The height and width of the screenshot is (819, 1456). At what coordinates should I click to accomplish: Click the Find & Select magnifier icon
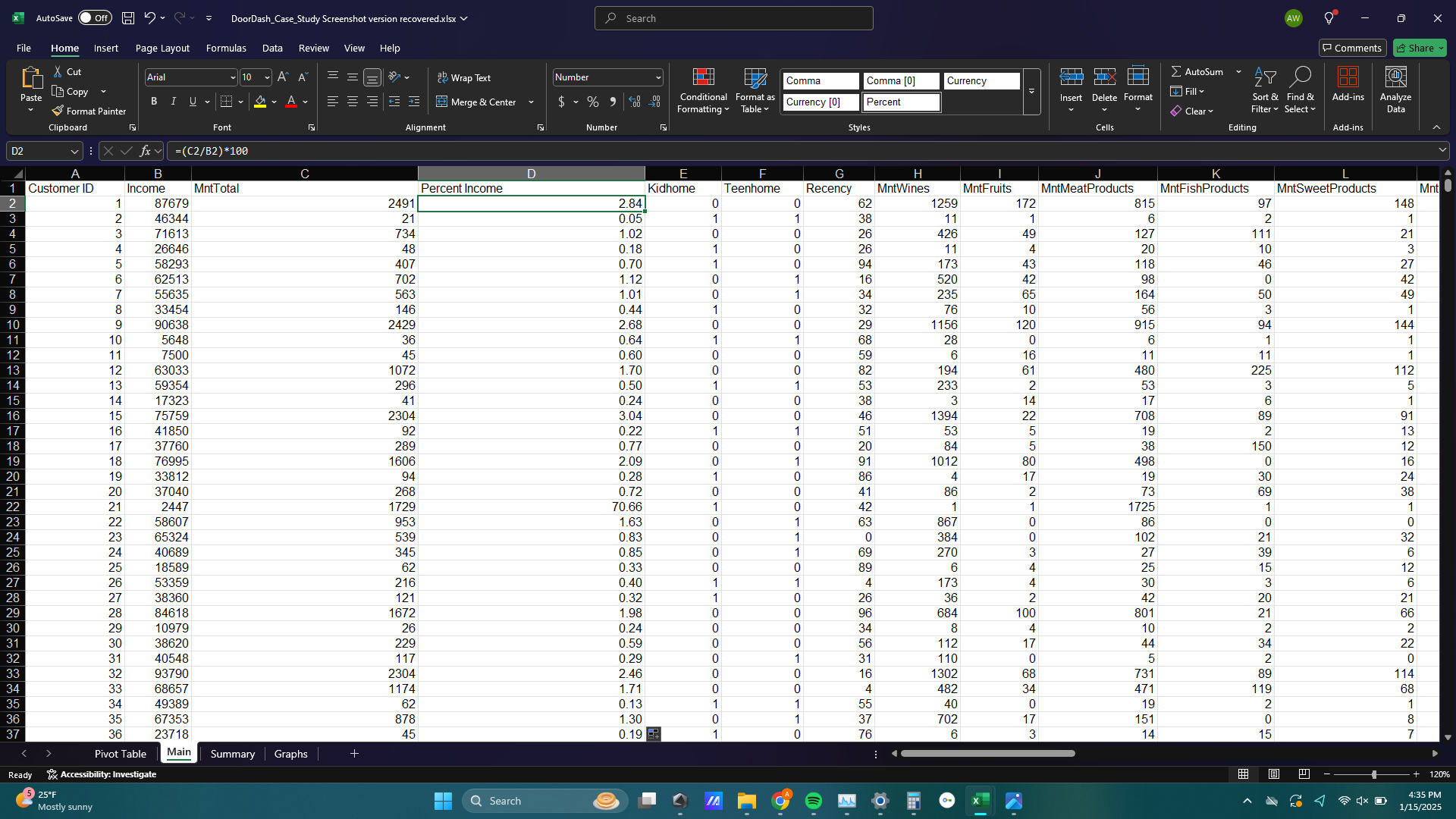point(1300,77)
